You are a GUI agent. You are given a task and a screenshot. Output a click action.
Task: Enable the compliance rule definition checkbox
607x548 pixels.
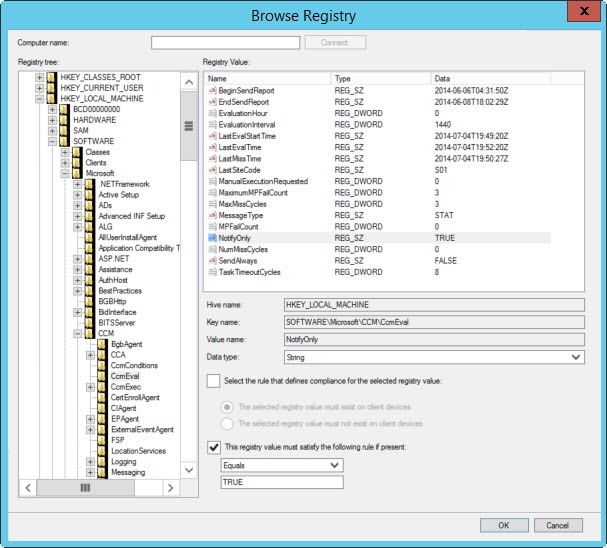213,381
